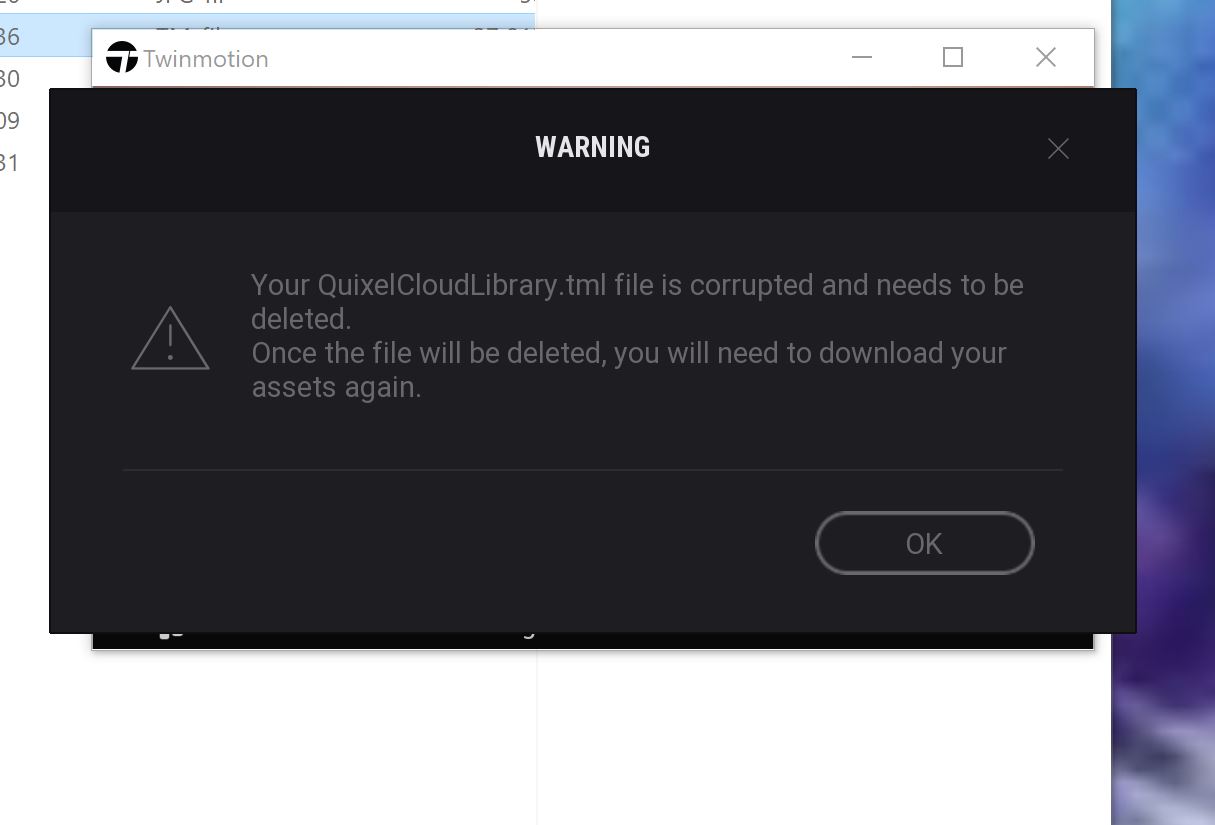This screenshot has width=1215, height=825.
Task: Click the Twinmotion title bar text
Action: 206,59
